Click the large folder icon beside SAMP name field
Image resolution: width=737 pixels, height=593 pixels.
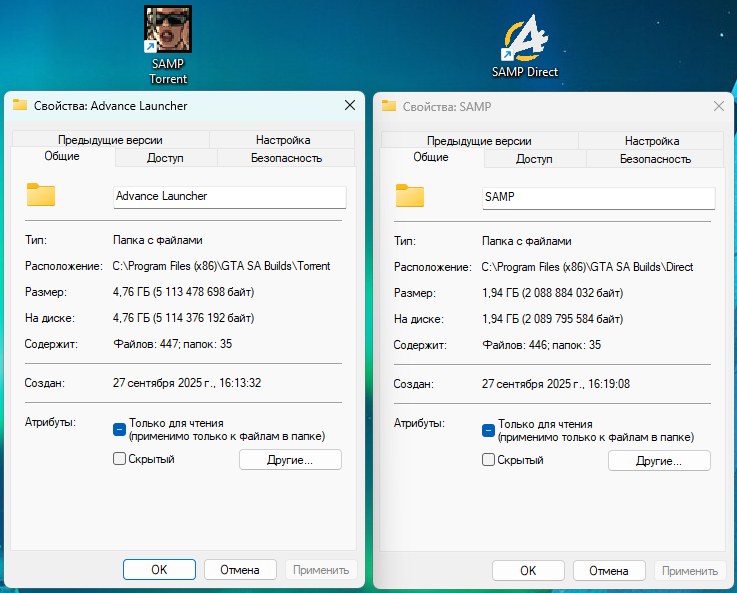pos(410,195)
